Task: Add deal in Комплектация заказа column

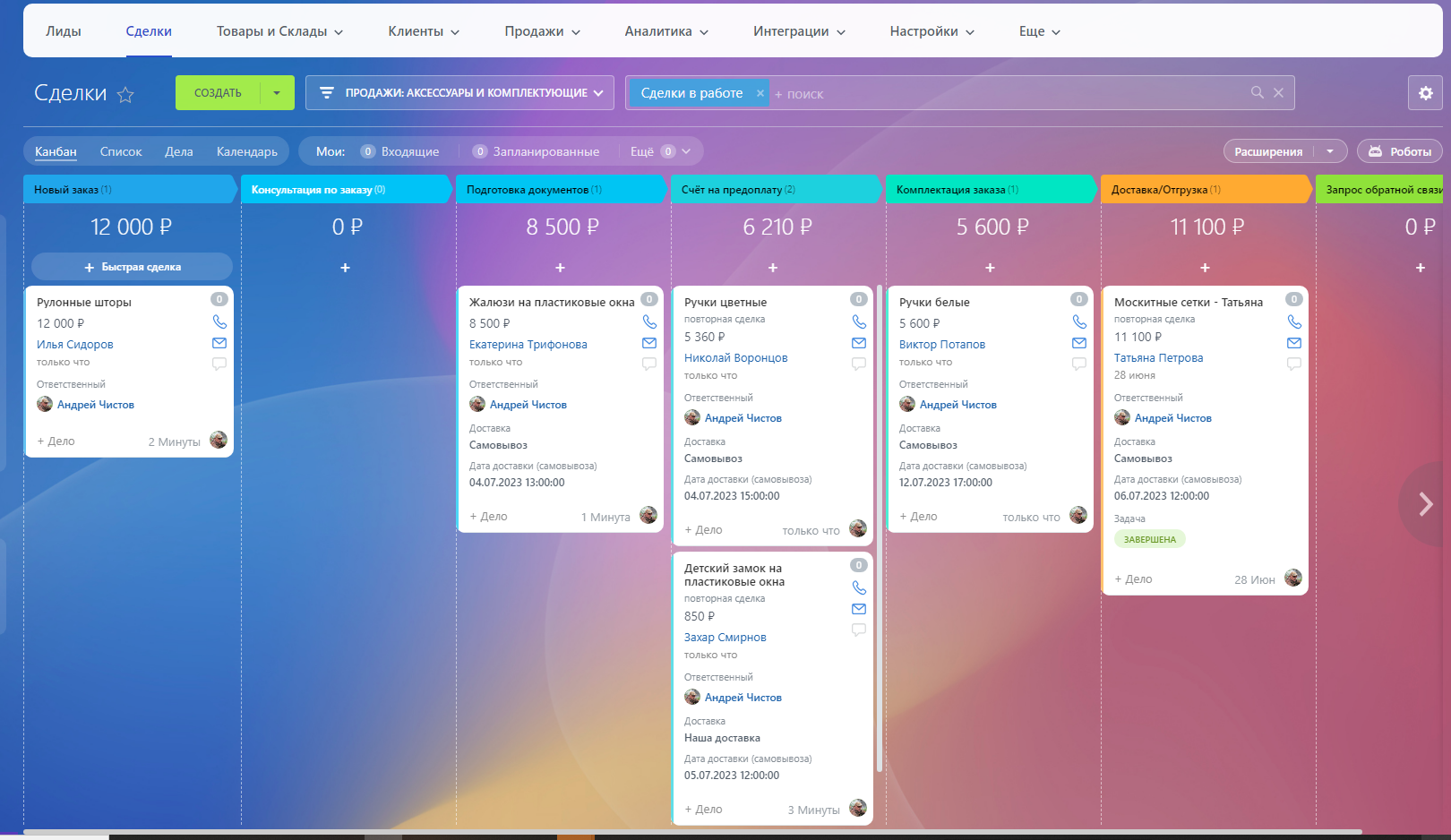Action: (990, 268)
